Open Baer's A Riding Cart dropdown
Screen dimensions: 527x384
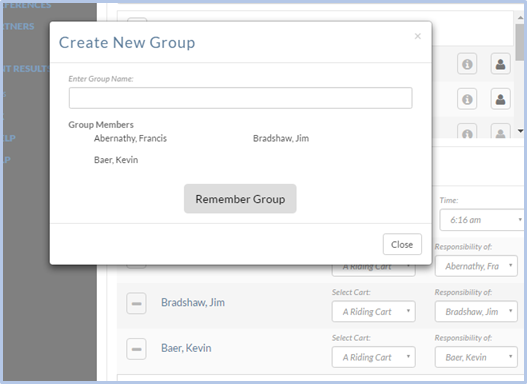point(374,357)
